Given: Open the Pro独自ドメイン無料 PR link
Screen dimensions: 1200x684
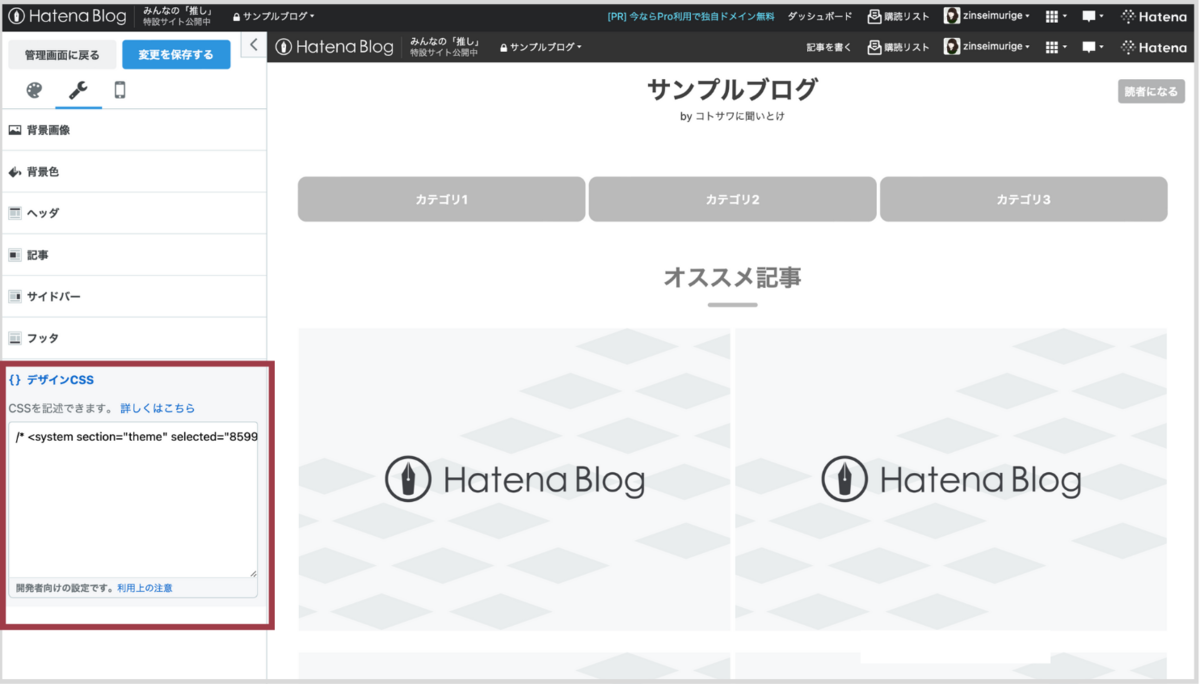Looking at the screenshot, I should tap(691, 17).
